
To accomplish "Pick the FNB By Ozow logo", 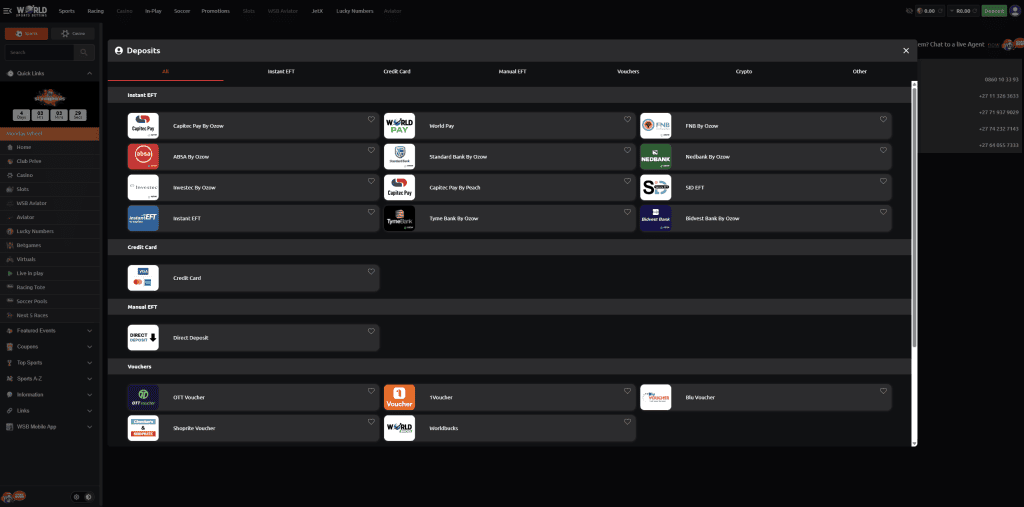I will coord(655,125).
